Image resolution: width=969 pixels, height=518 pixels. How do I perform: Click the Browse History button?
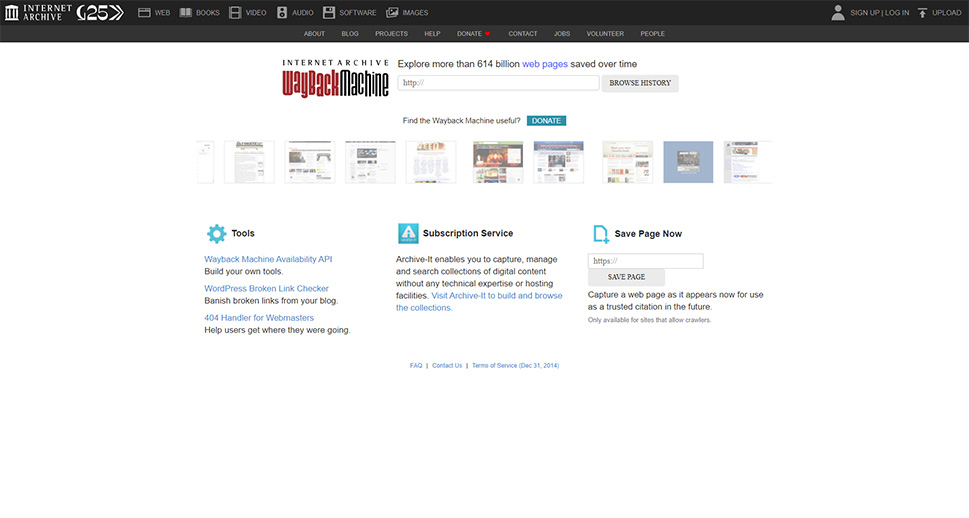click(640, 83)
